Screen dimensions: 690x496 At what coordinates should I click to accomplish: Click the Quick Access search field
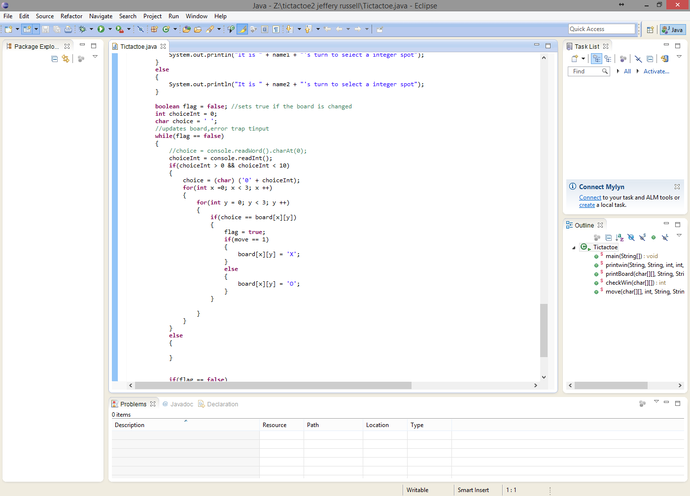pyautogui.click(x=602, y=29)
